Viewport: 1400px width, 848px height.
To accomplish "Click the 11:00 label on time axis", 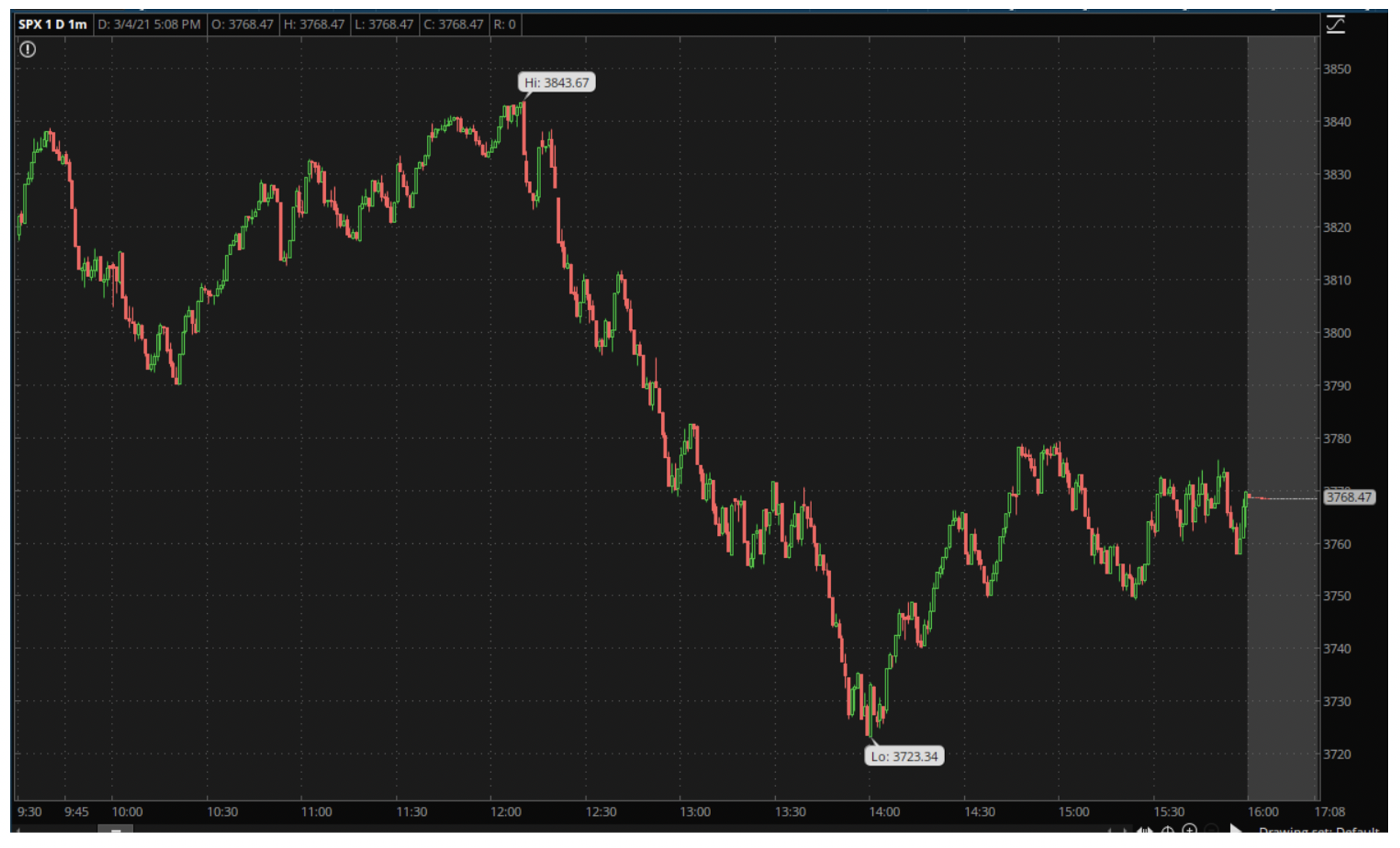I will tap(317, 811).
